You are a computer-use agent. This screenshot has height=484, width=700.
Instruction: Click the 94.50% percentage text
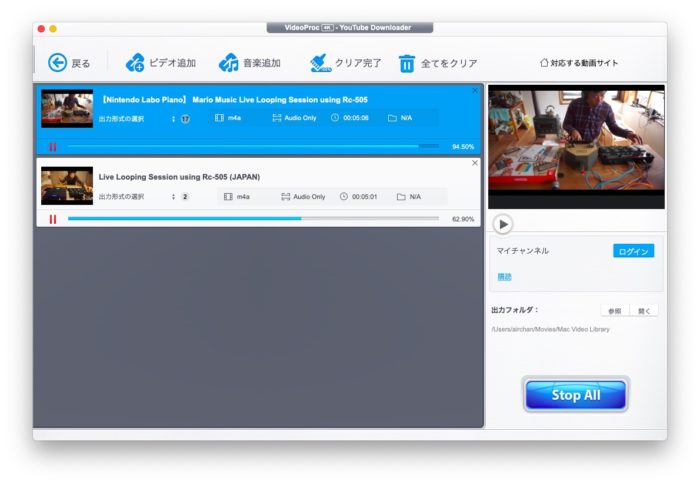coord(463,146)
